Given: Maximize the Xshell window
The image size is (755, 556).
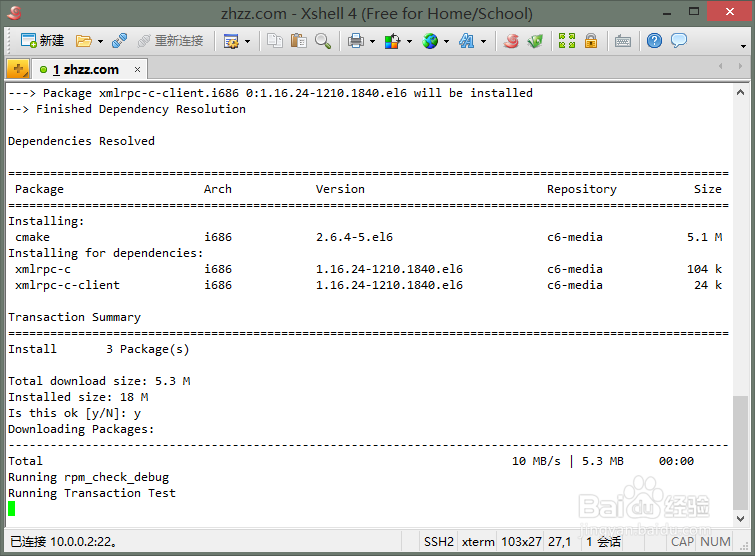Looking at the screenshot, I should [x=694, y=12].
